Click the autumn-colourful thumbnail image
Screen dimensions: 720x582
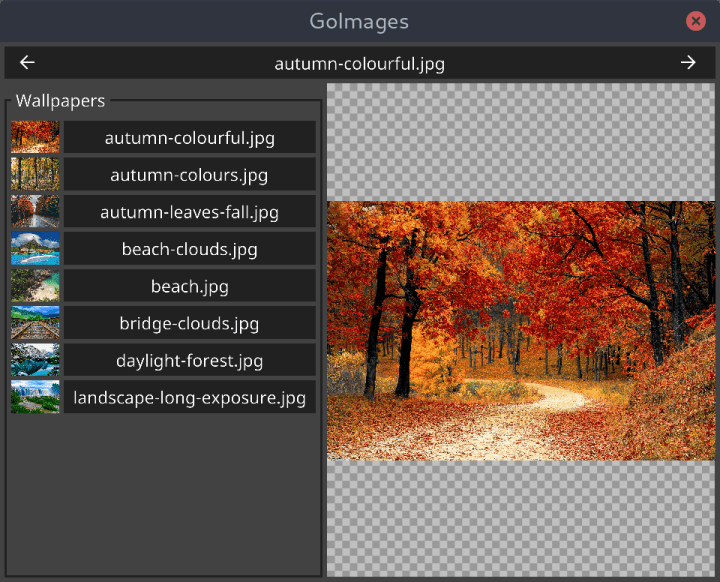coord(35,138)
